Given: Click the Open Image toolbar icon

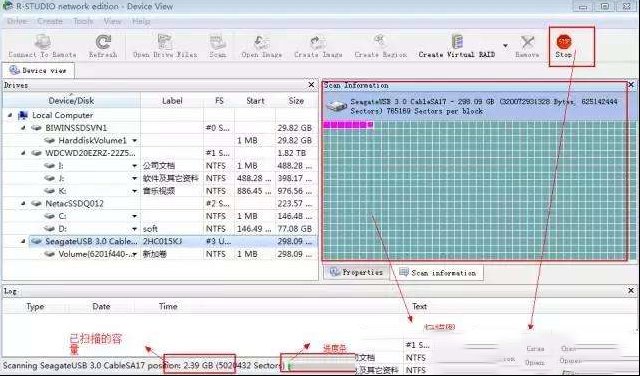Looking at the screenshot, I should pos(261,46).
